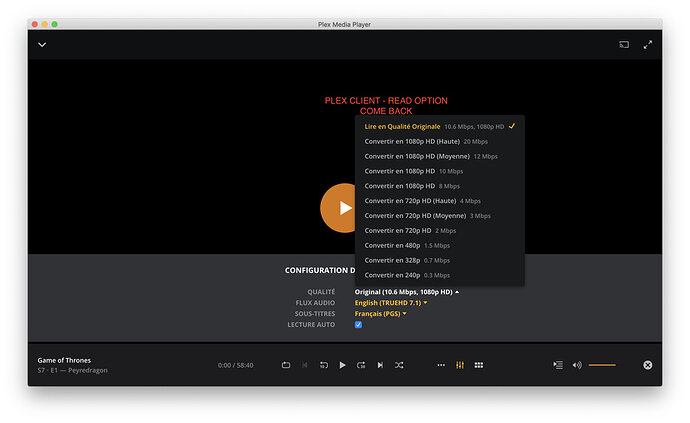The height and width of the screenshot is (423, 690).
Task: Select Convertir en 480p 1.5 Mbps
Action: click(x=440, y=246)
